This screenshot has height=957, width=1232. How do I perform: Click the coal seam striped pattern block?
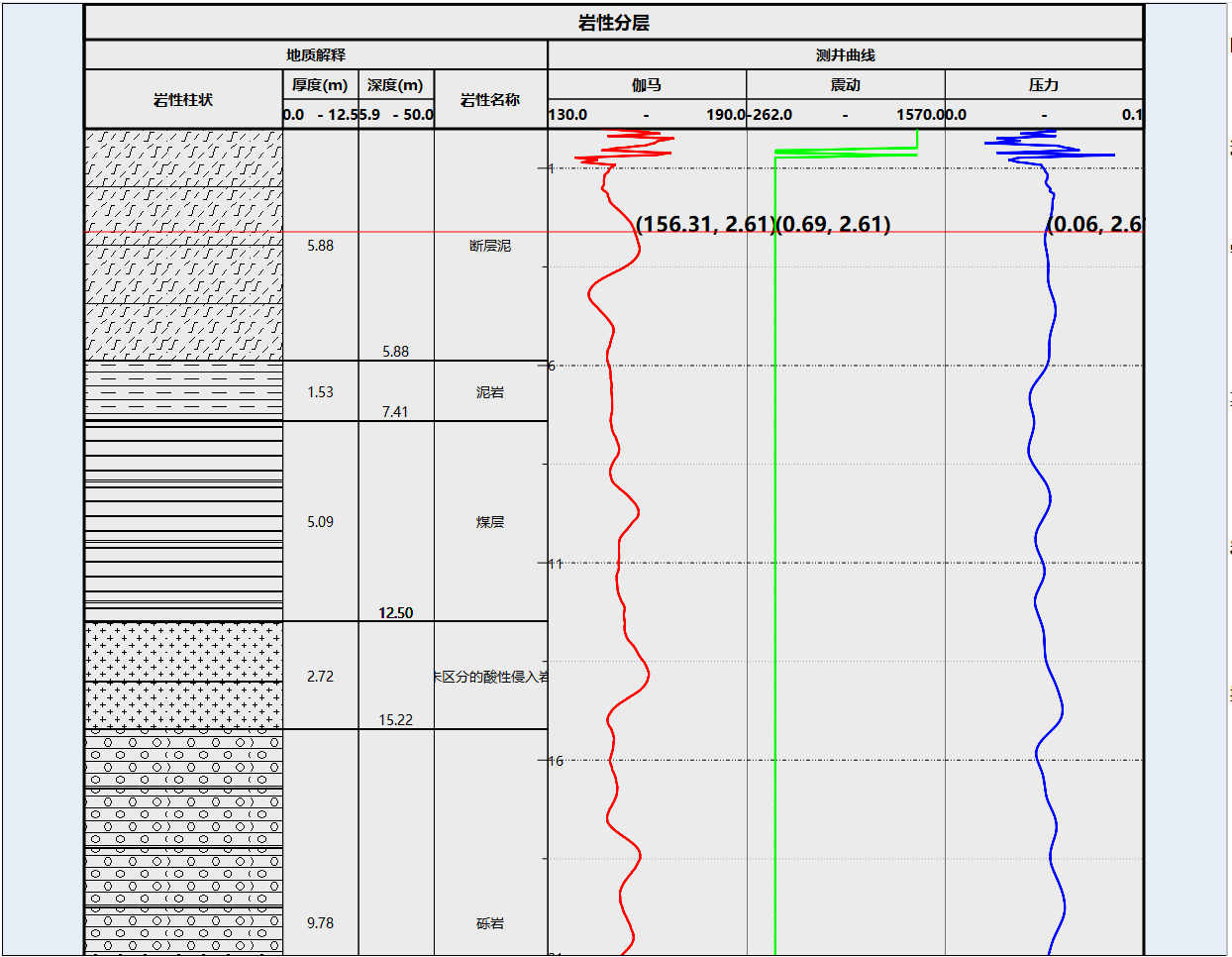pos(183,521)
